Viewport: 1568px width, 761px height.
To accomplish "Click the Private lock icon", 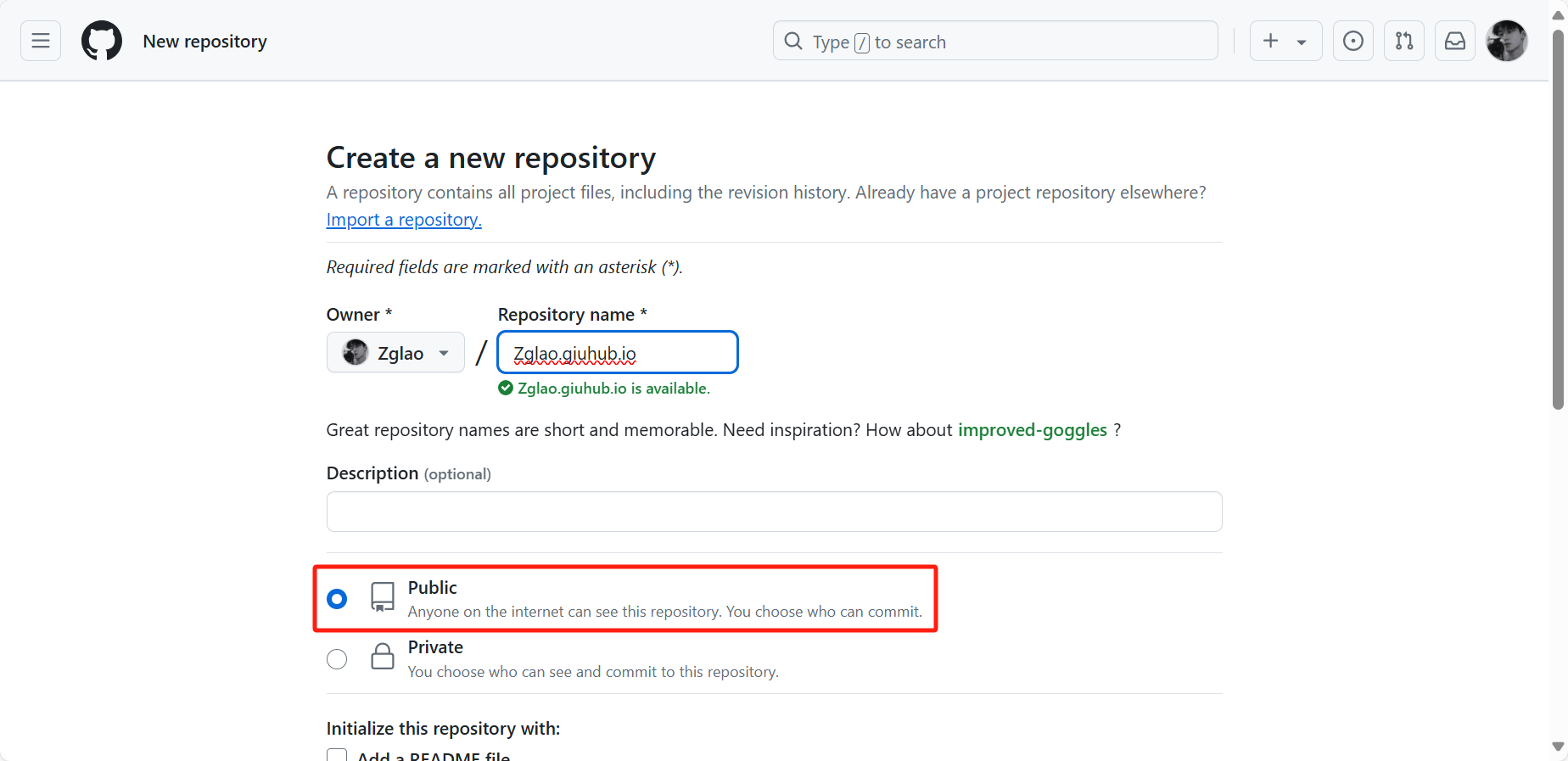I will coord(383,656).
